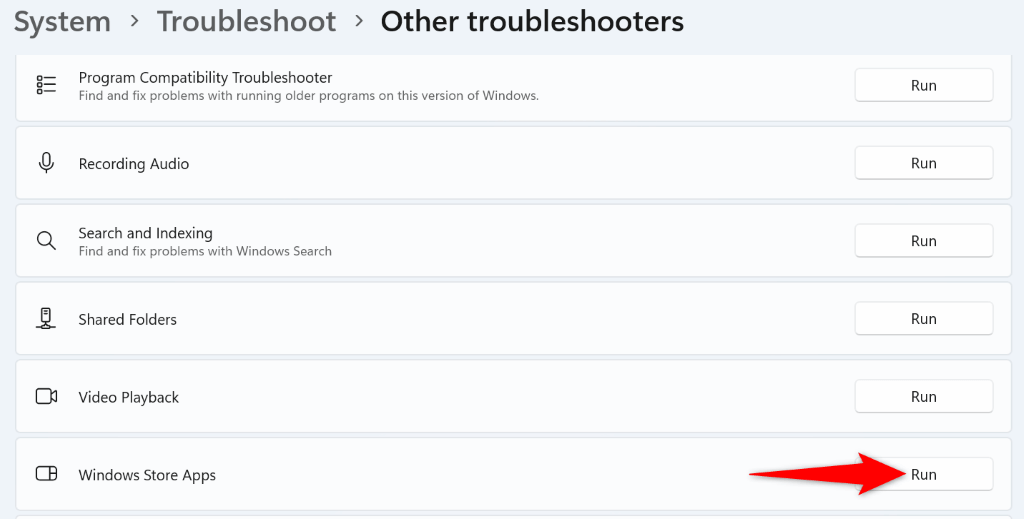Image resolution: width=1024 pixels, height=519 pixels.
Task: Select the Shared Folders row label
Action: point(127,320)
